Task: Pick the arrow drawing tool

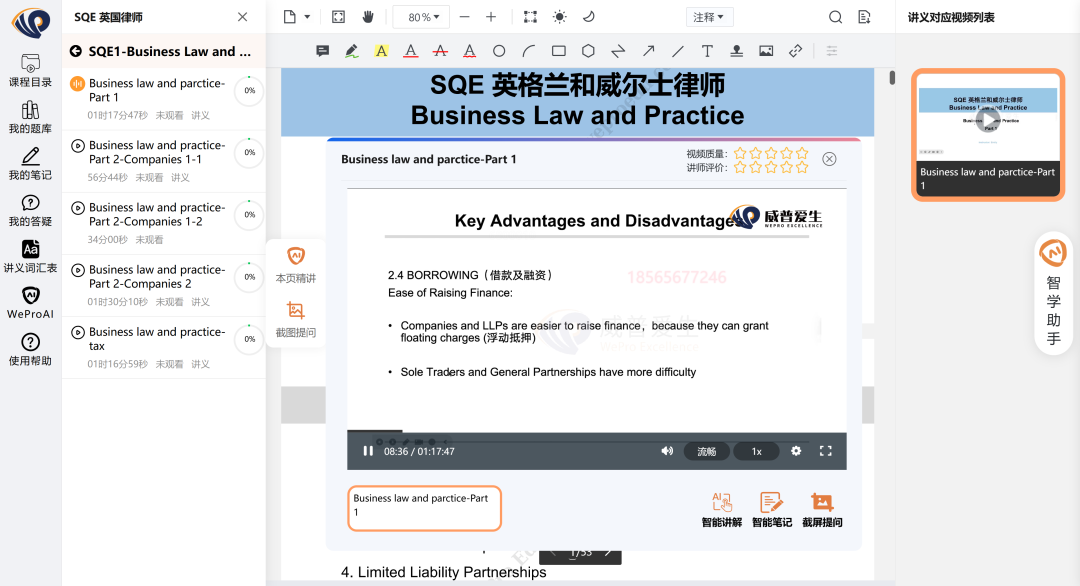Action: [648, 51]
